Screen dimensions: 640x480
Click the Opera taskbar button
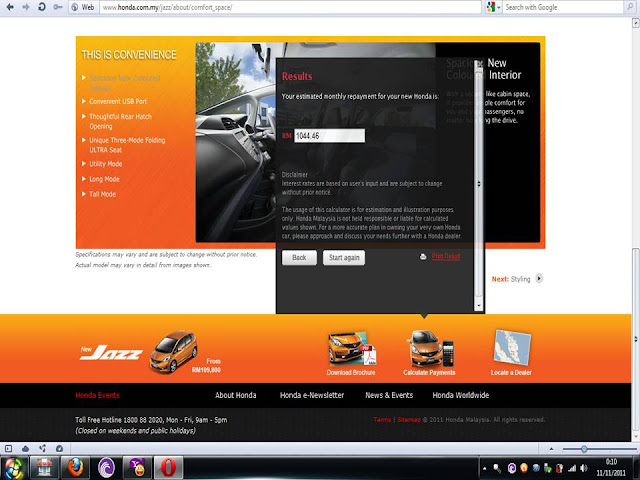click(168, 468)
